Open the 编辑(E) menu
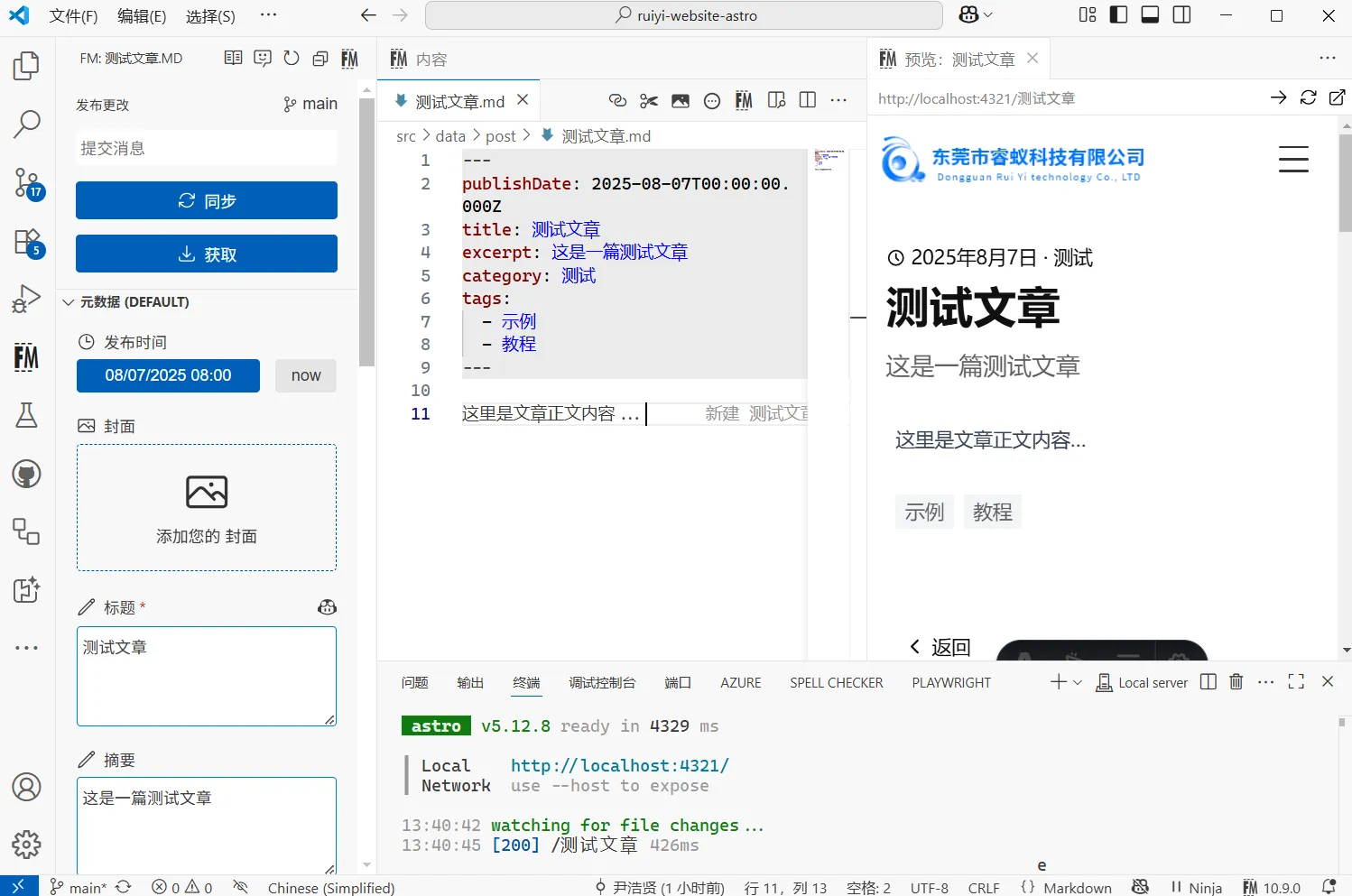This screenshot has width=1352, height=896. 142,16
